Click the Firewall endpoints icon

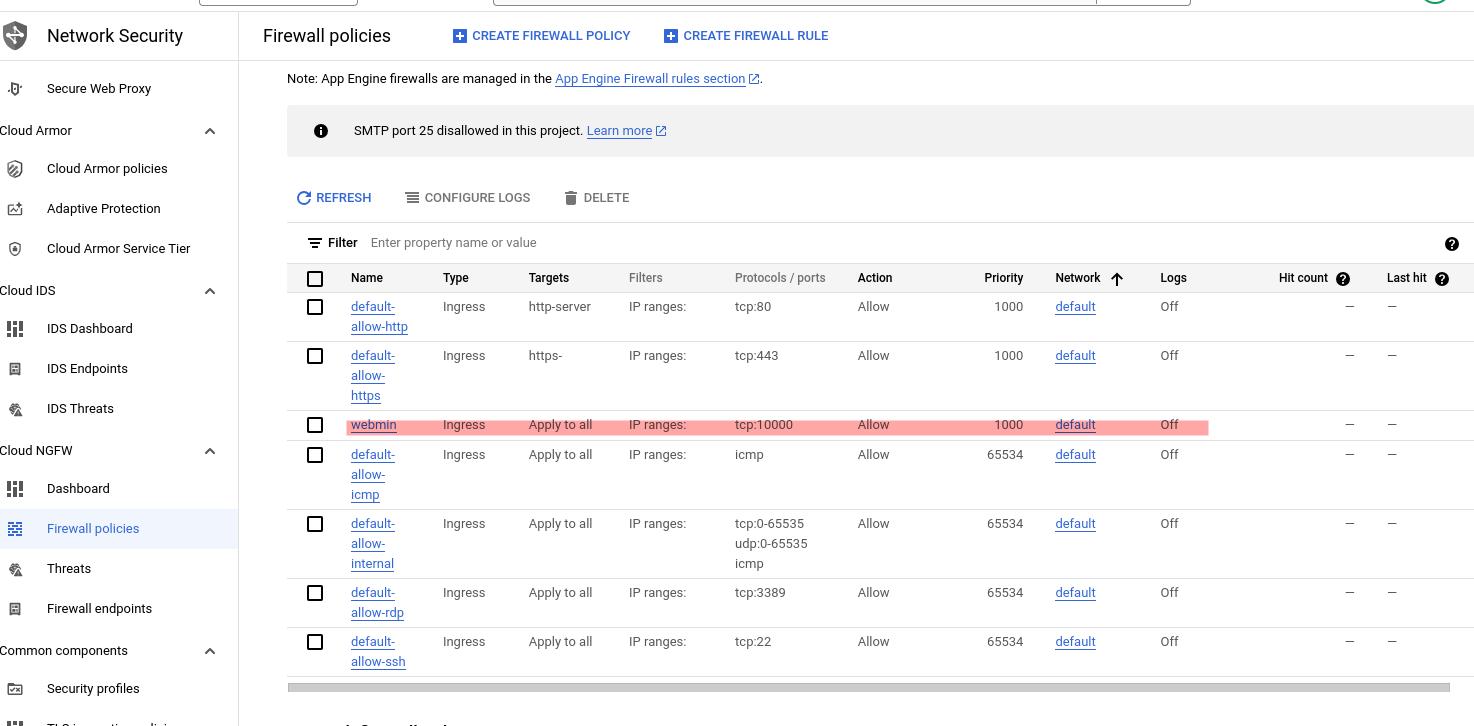[x=15, y=609]
